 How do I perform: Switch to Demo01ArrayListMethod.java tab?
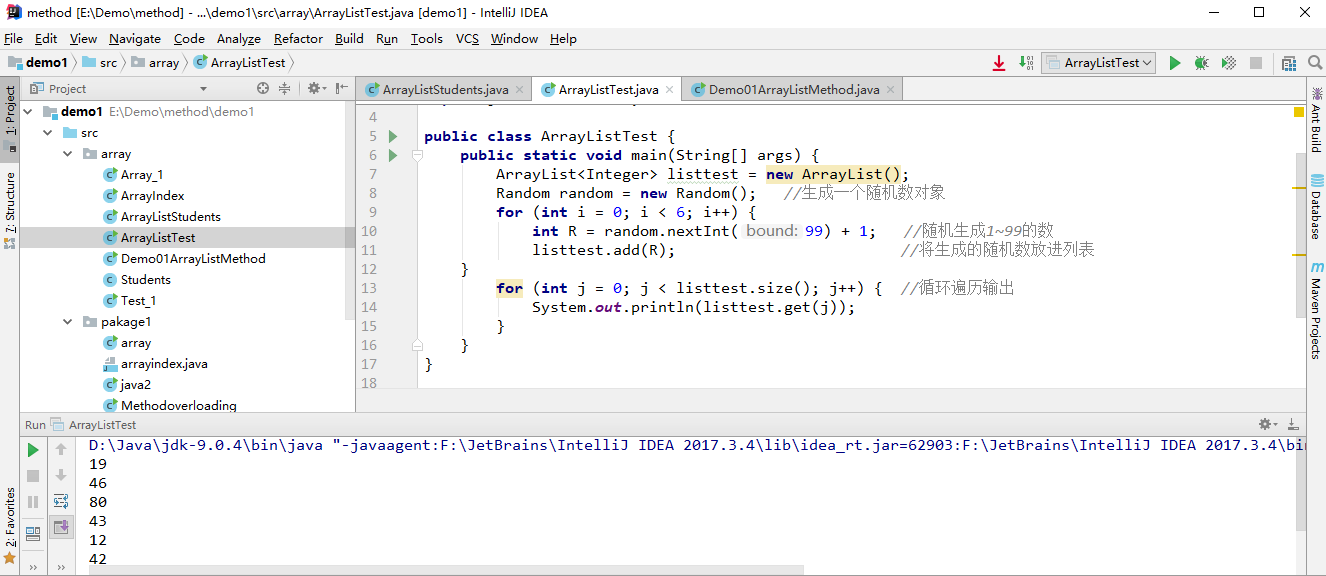coord(794,89)
